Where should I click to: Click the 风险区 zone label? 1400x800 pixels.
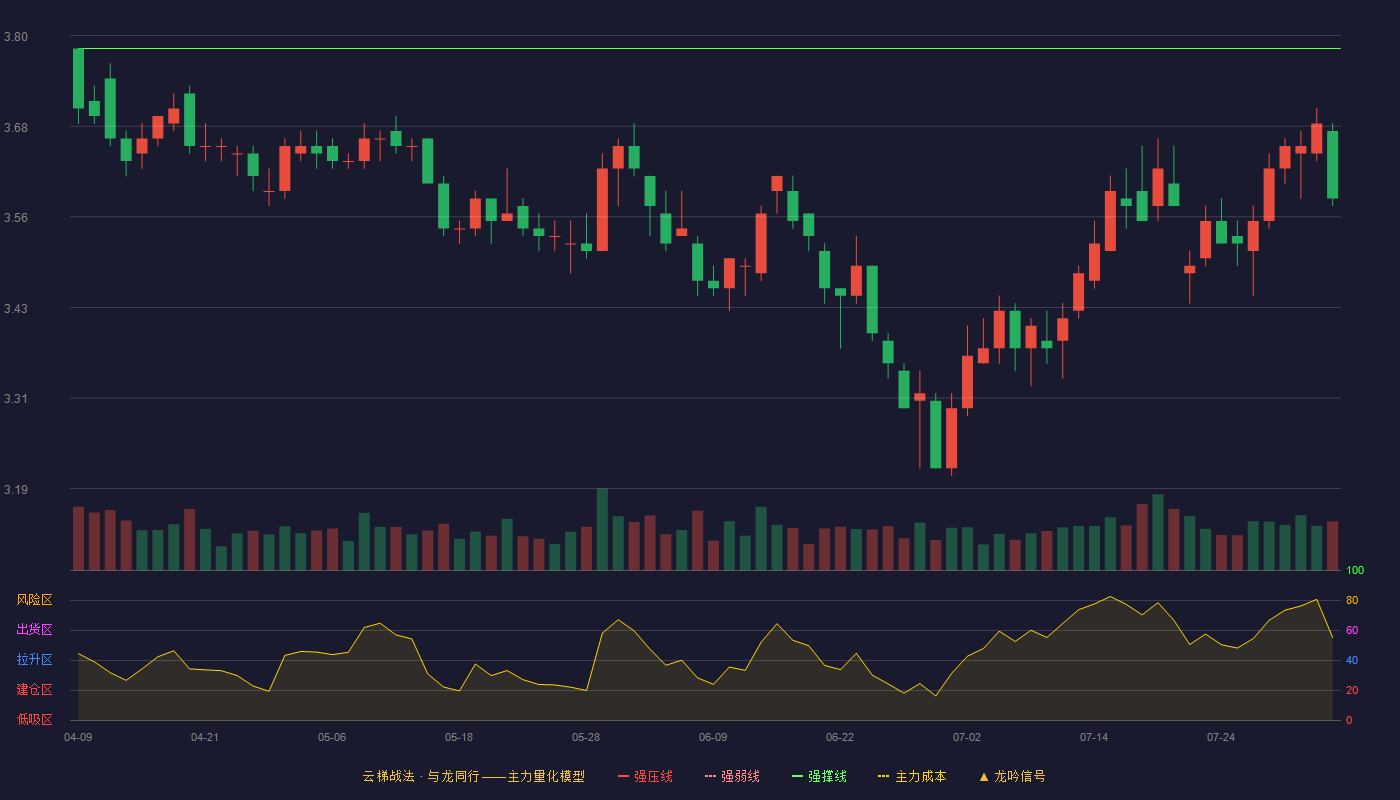point(34,600)
